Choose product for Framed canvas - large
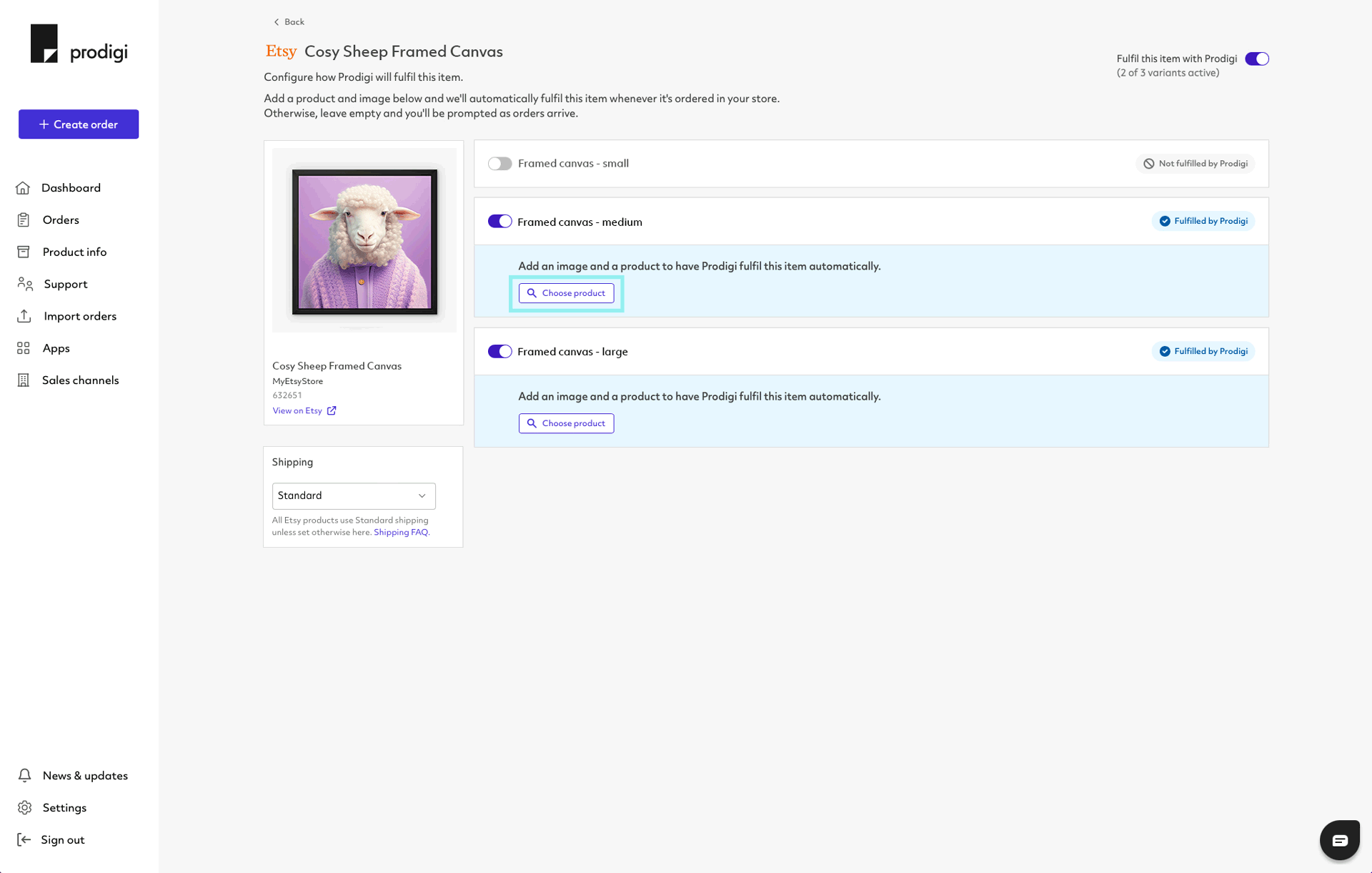Viewport: 1372px width, 873px height. [566, 423]
